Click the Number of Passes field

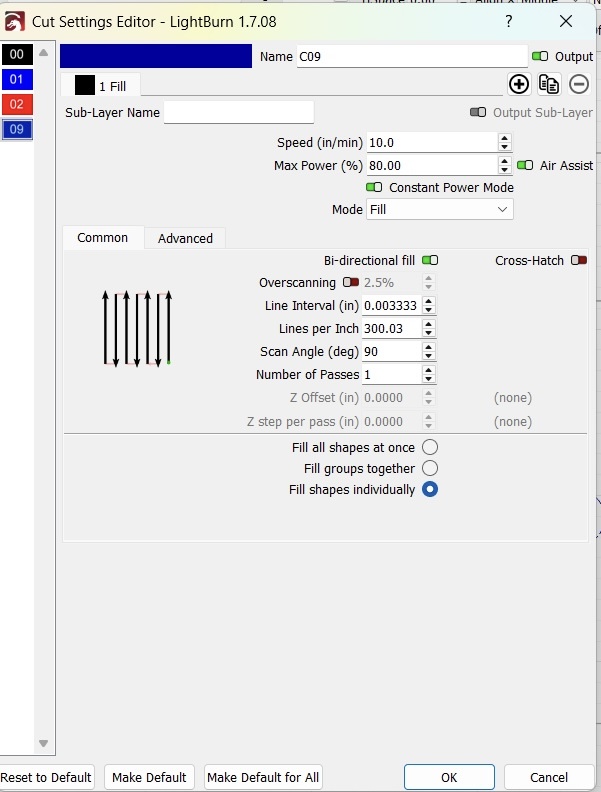pos(392,374)
